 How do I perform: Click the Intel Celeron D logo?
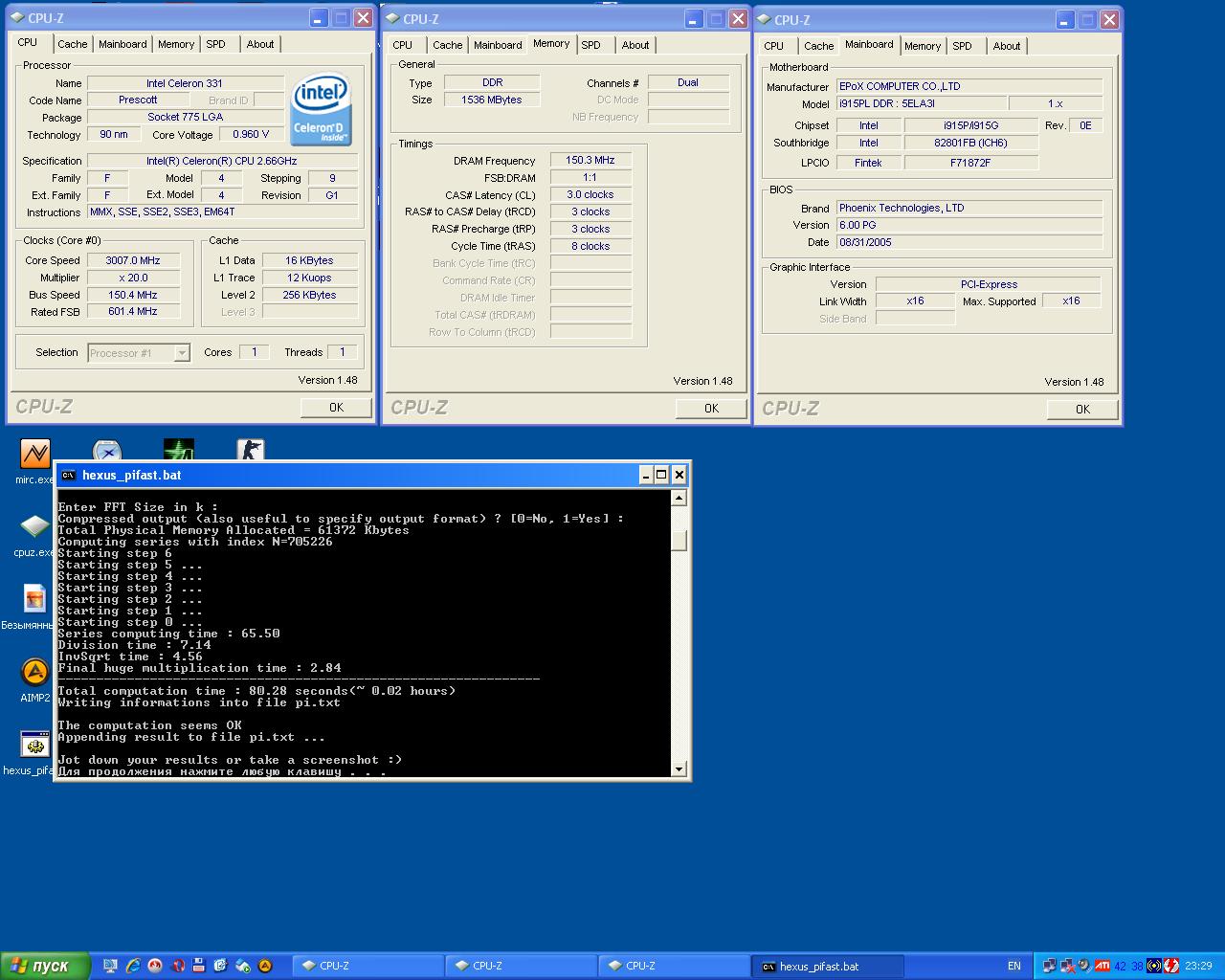pyautogui.click(x=321, y=109)
